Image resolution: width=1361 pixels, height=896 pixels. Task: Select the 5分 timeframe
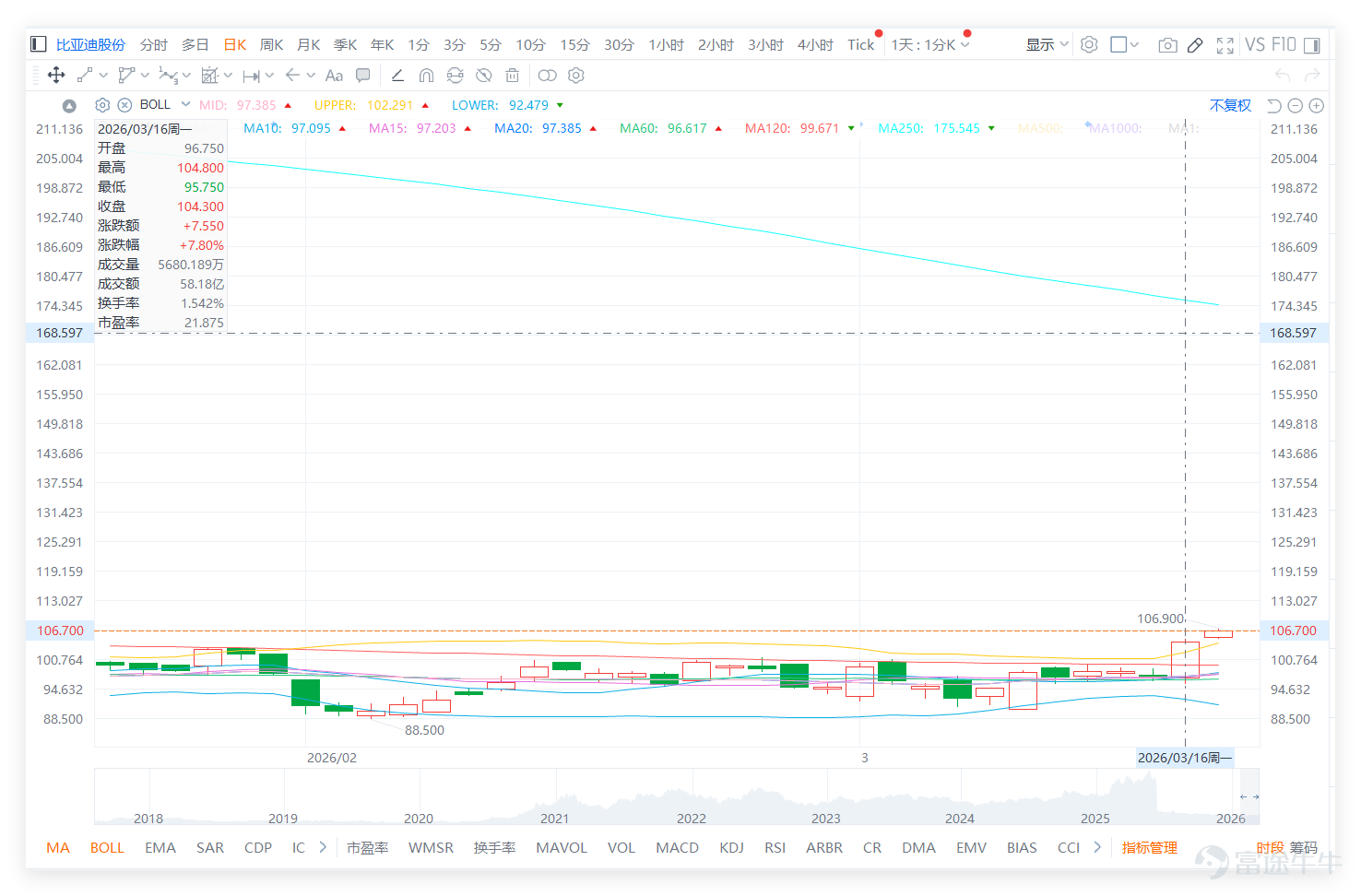pos(490,44)
